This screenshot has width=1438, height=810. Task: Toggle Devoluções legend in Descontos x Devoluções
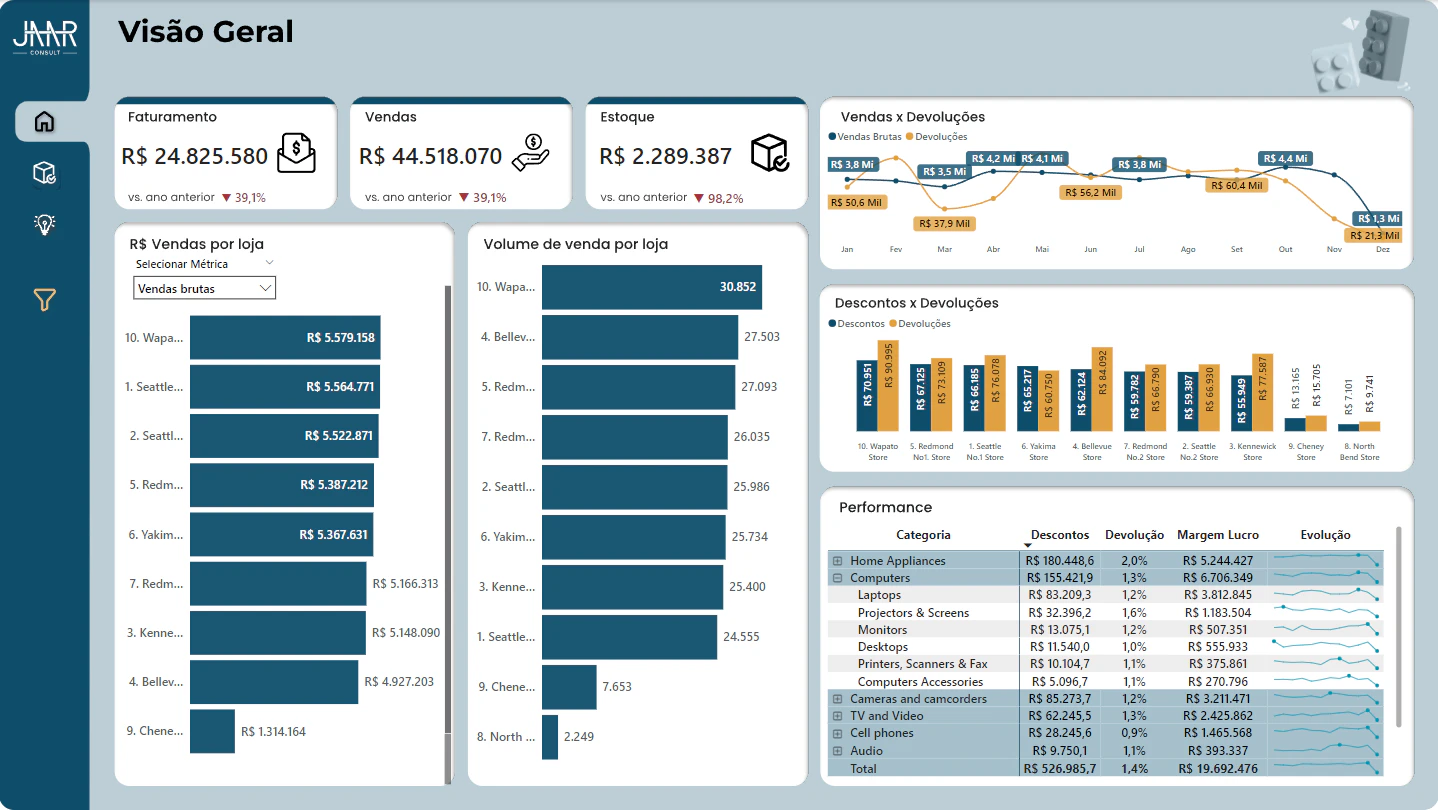point(921,324)
